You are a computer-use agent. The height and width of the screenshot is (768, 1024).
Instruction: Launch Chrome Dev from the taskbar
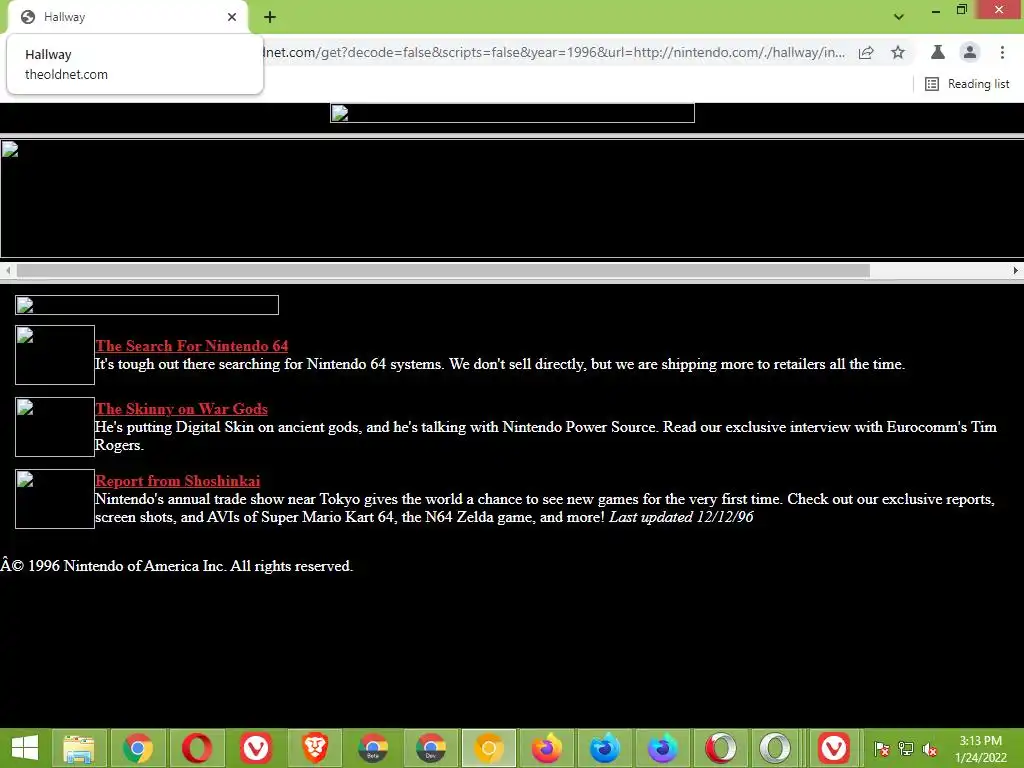[430, 748]
